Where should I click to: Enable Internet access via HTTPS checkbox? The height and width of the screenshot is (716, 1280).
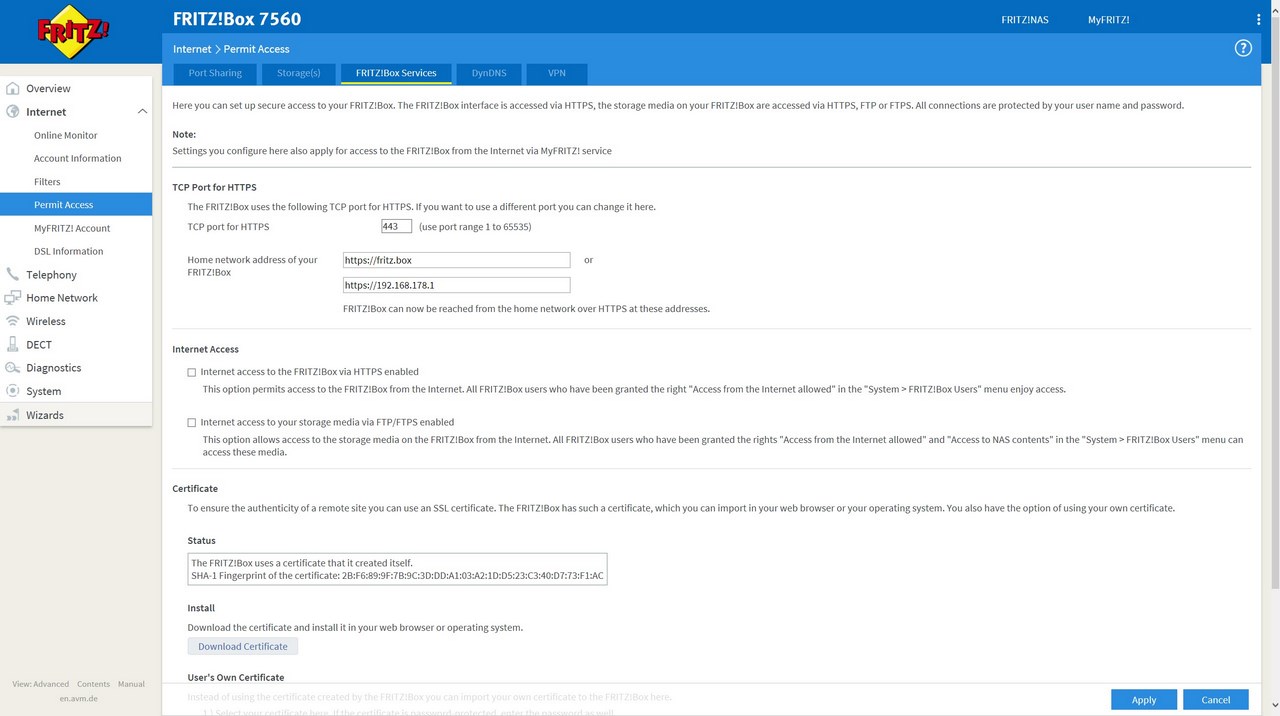click(x=192, y=372)
